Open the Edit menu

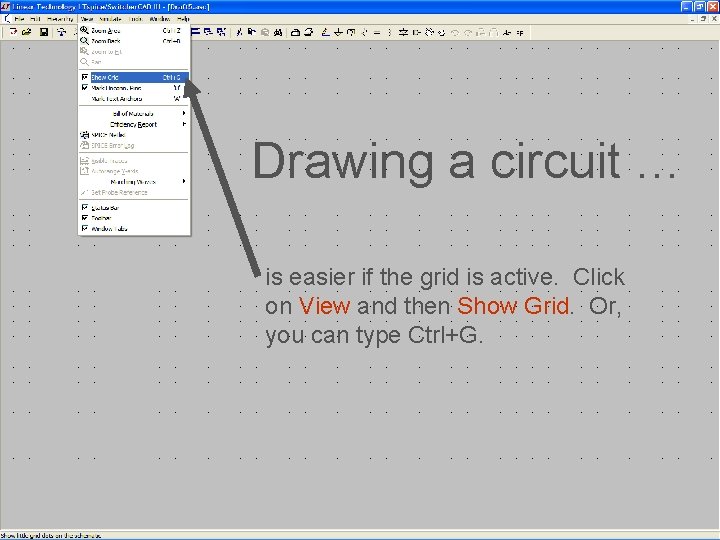(x=35, y=19)
